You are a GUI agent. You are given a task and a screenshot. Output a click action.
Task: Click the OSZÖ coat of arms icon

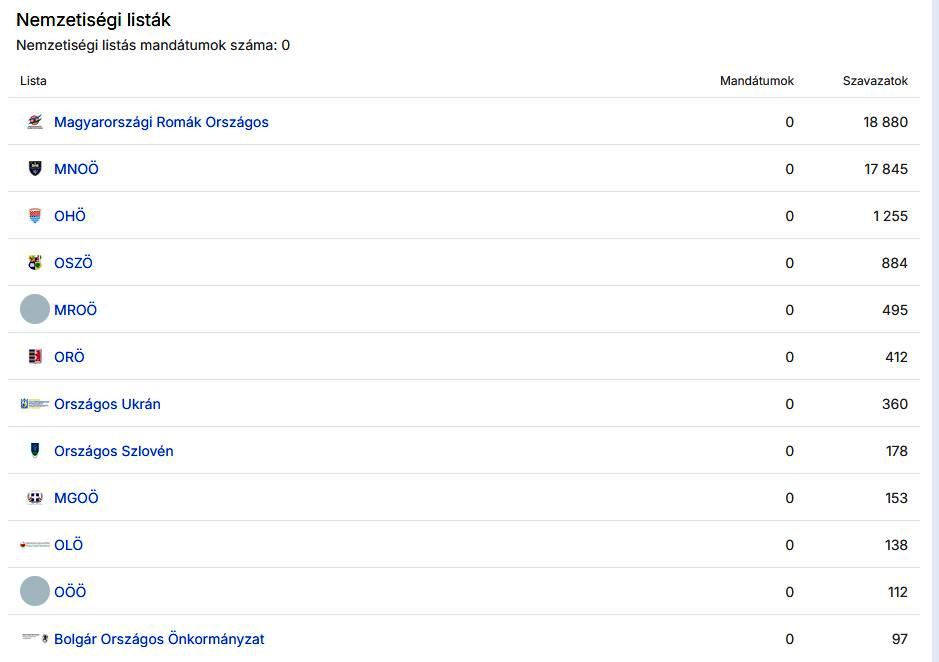pyautogui.click(x=35, y=263)
